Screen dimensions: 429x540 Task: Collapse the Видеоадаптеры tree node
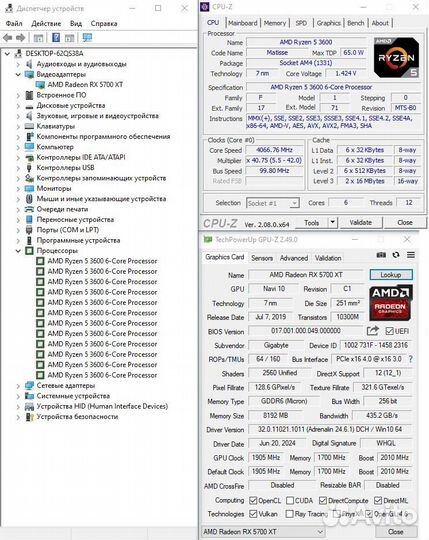18,74
